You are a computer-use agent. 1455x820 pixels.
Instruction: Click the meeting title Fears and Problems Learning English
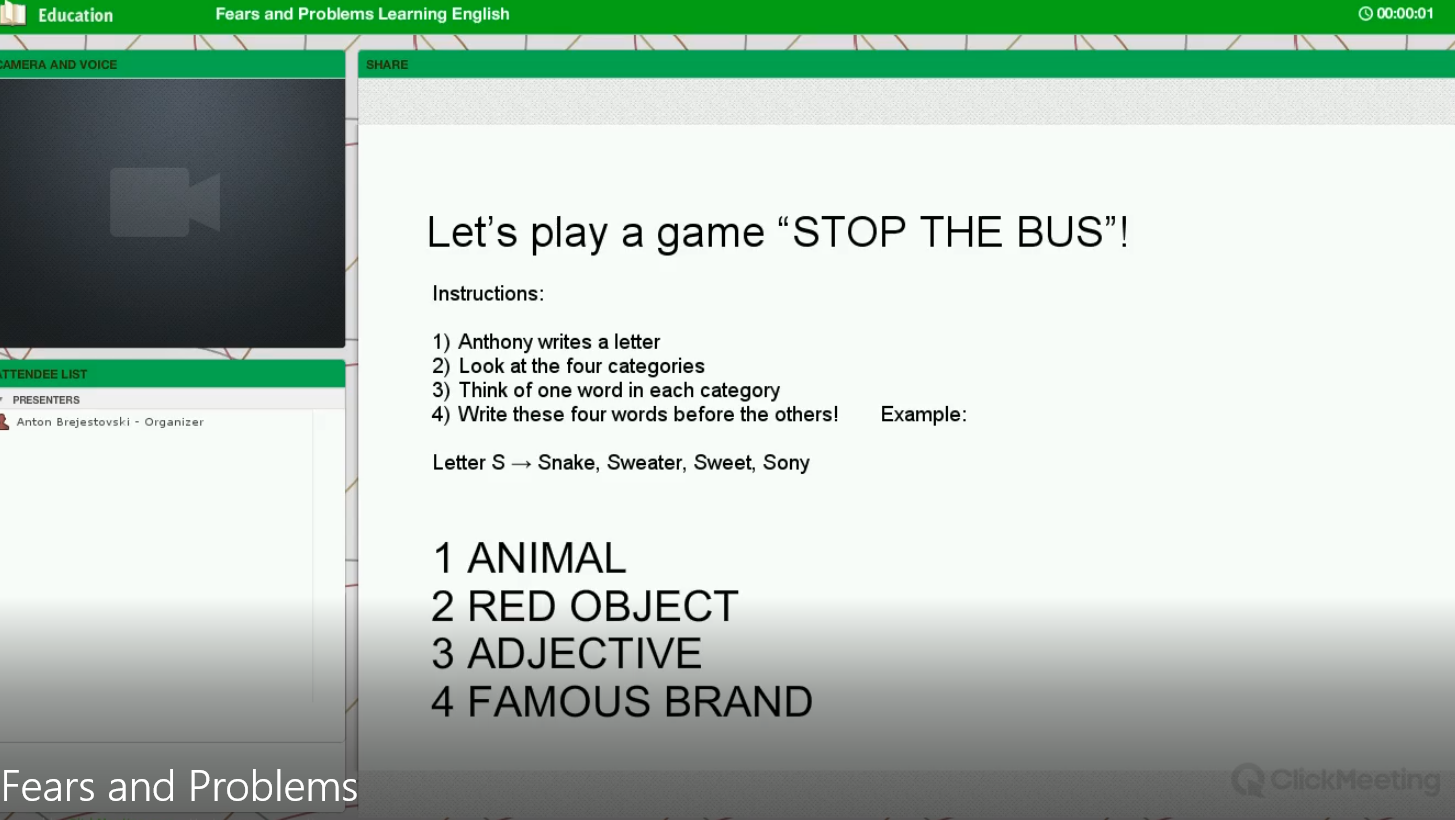point(362,14)
